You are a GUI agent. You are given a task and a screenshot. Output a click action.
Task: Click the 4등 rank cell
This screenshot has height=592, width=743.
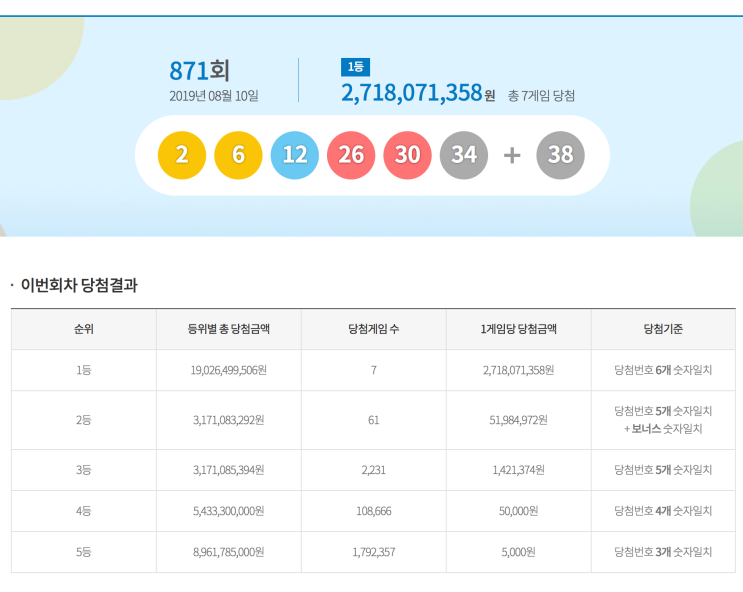(84, 511)
